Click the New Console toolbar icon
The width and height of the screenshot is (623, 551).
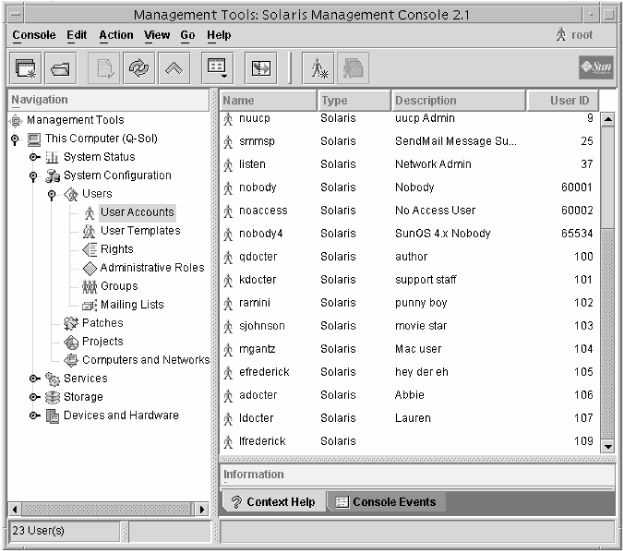(x=24, y=68)
